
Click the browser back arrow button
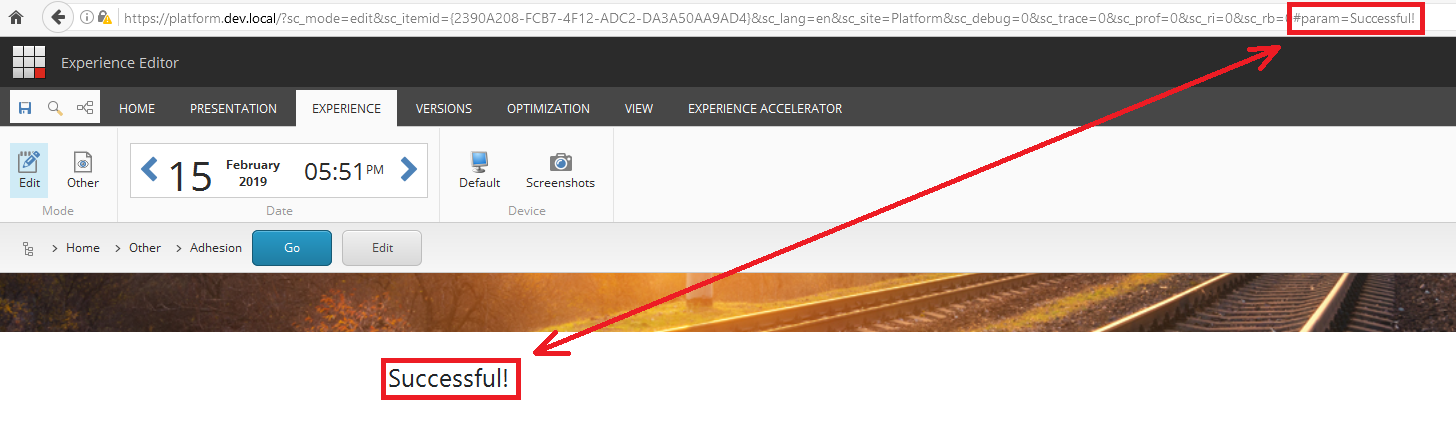click(58, 17)
